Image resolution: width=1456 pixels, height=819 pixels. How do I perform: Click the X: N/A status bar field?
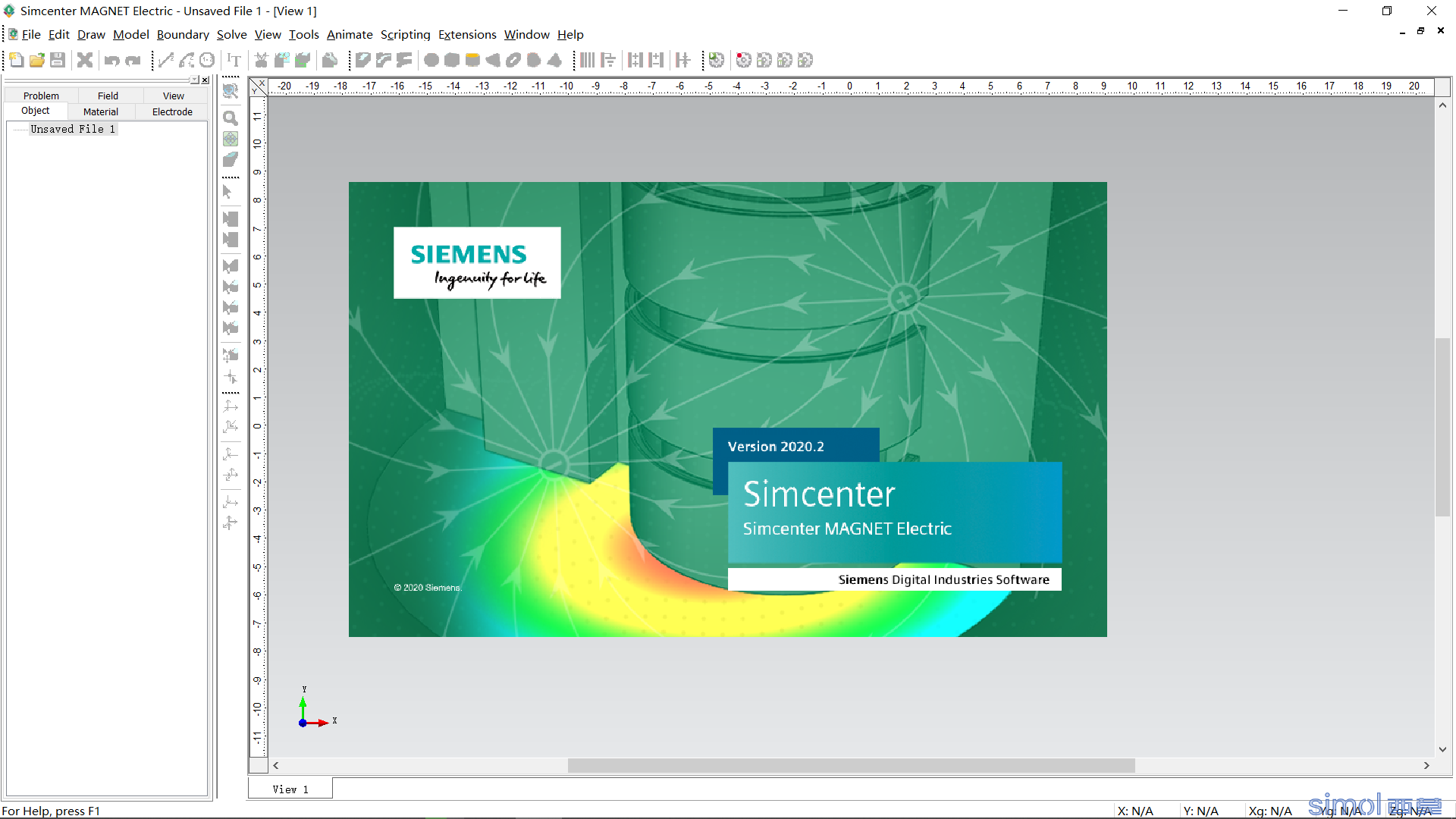pyautogui.click(x=1135, y=811)
